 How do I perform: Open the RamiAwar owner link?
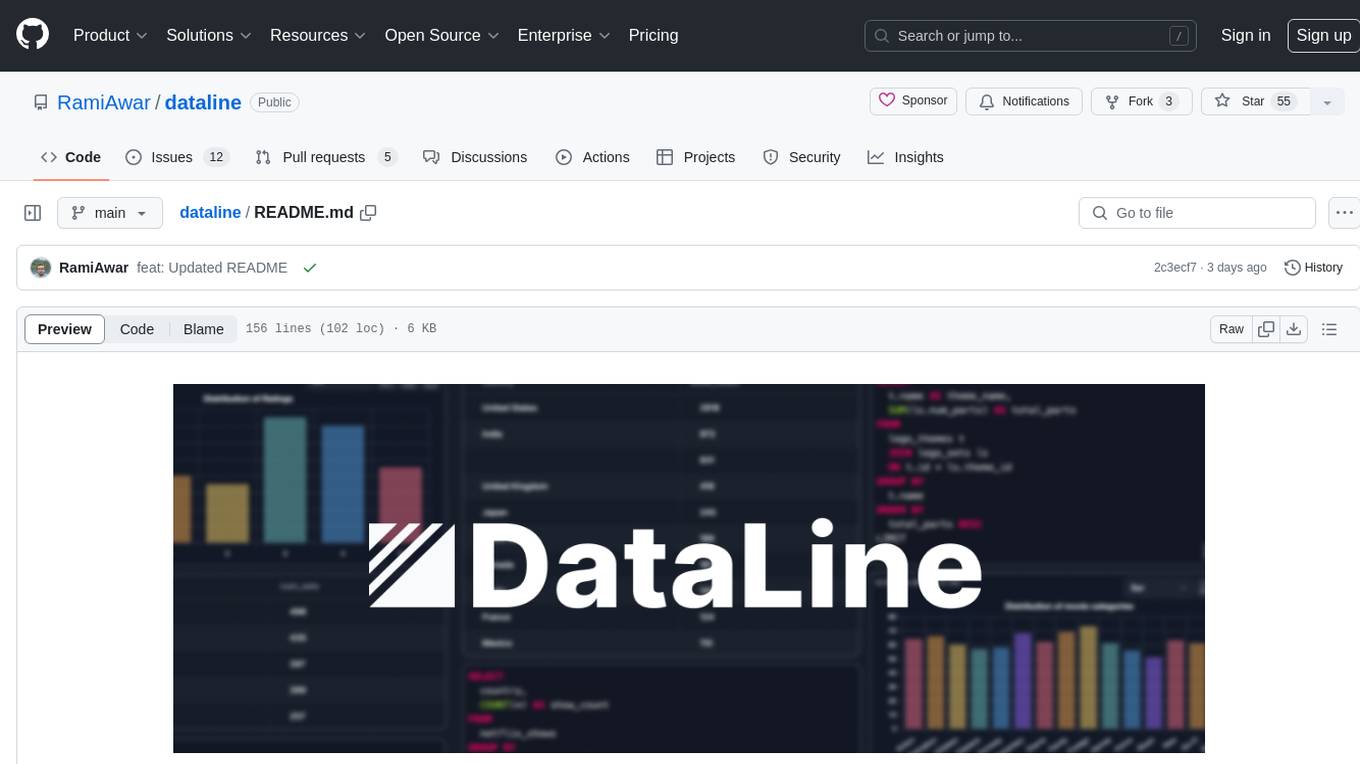tap(104, 102)
